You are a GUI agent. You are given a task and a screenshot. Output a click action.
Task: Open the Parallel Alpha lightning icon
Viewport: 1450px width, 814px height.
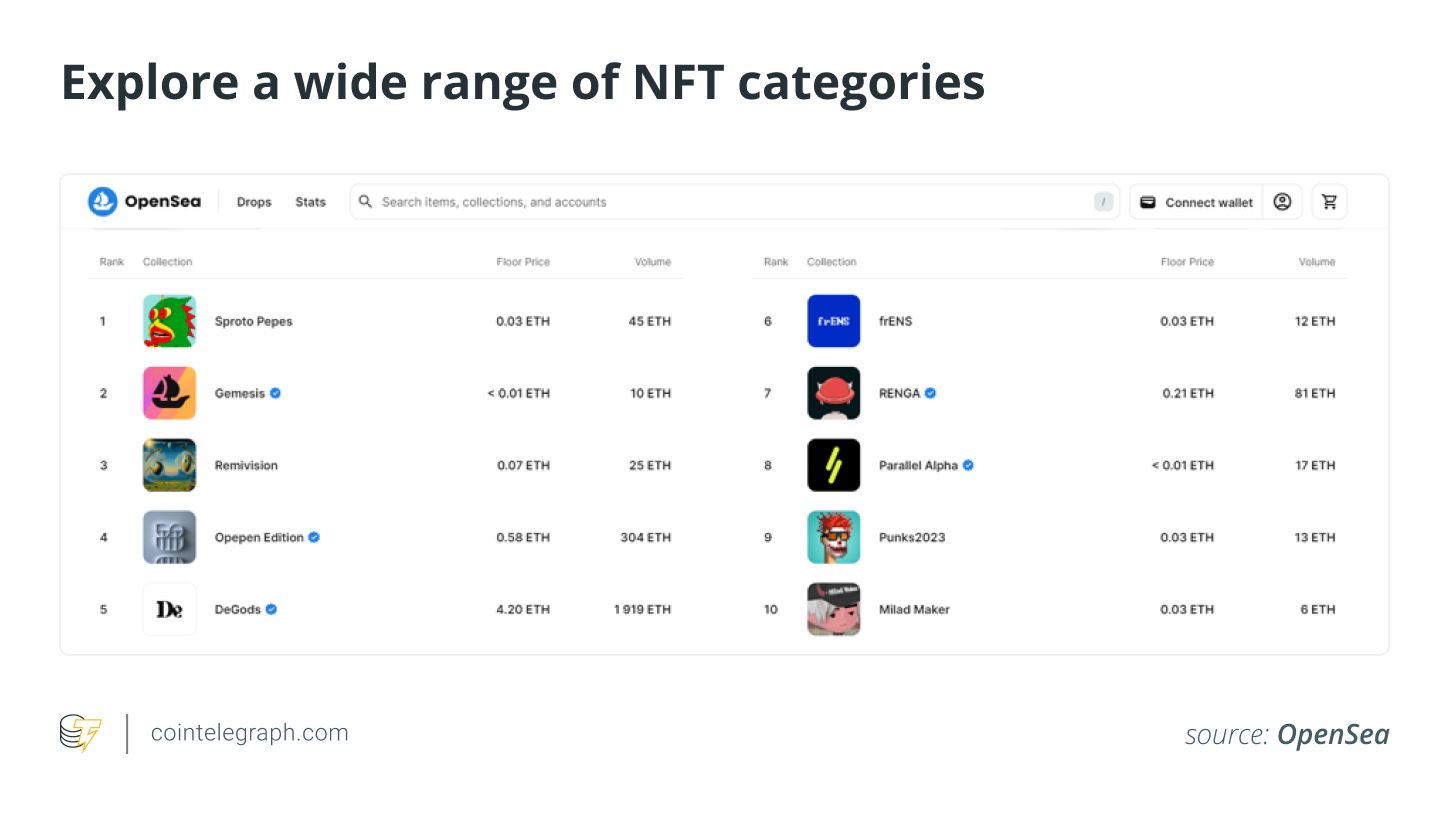click(833, 465)
